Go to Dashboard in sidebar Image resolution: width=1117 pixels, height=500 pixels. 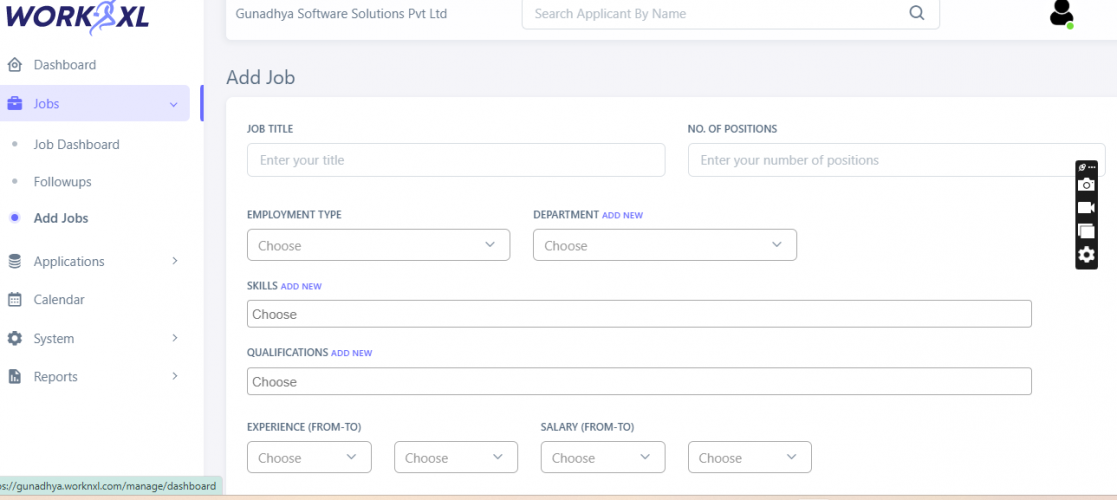[x=65, y=65]
